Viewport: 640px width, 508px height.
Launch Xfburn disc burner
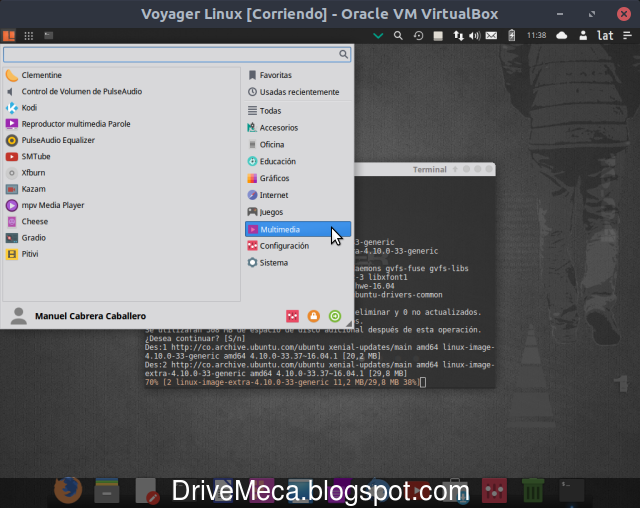[122, 173]
